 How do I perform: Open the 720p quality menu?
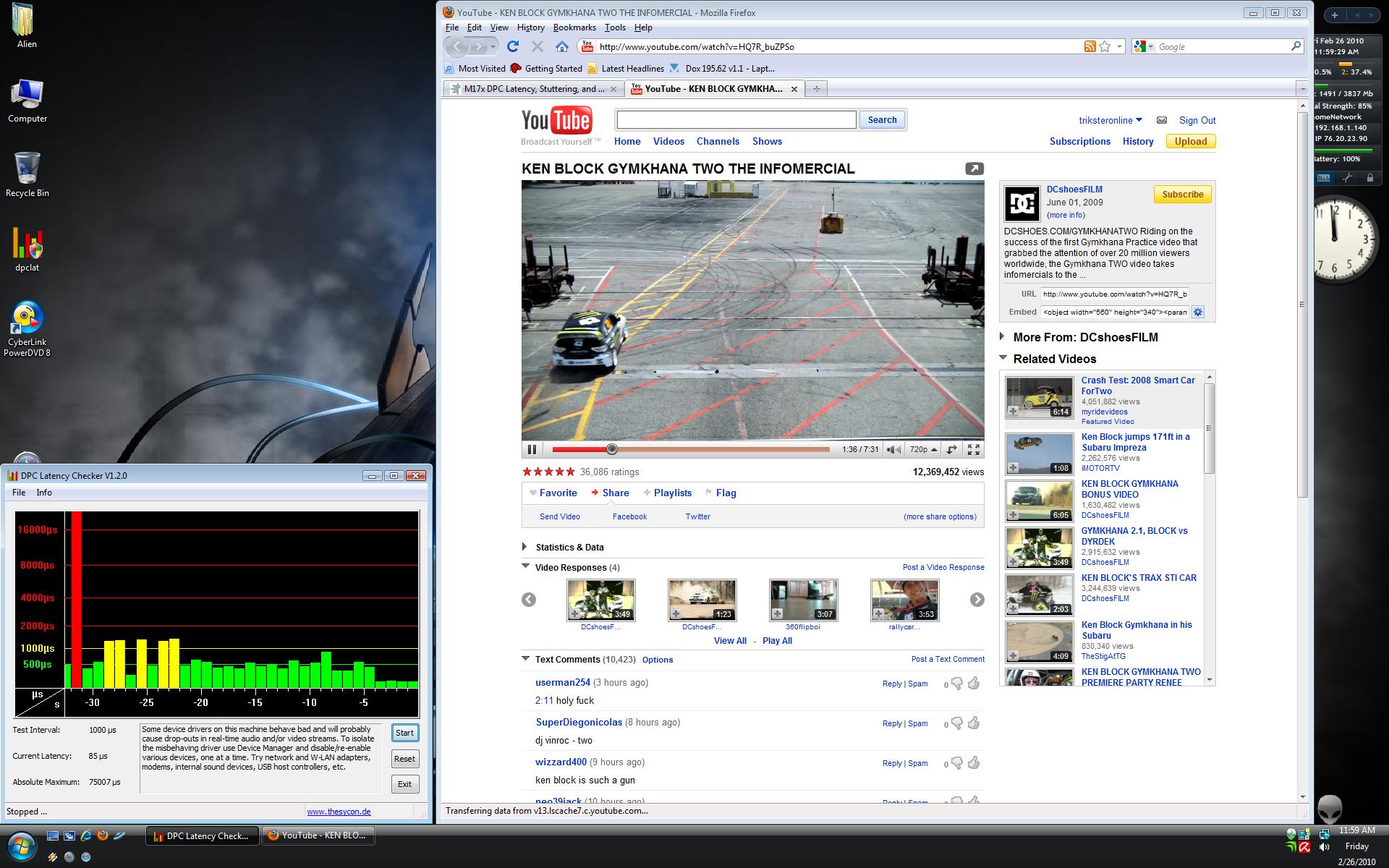[923, 449]
